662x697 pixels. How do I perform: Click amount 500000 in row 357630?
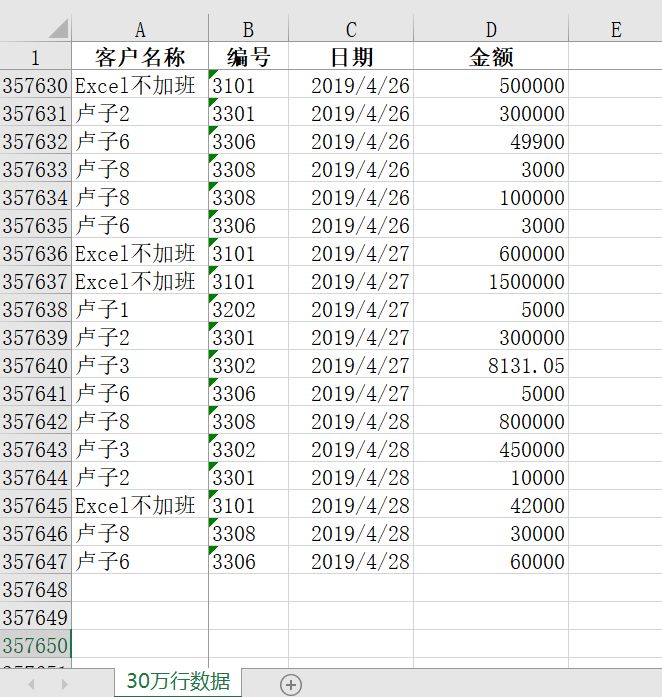pyautogui.click(x=491, y=84)
